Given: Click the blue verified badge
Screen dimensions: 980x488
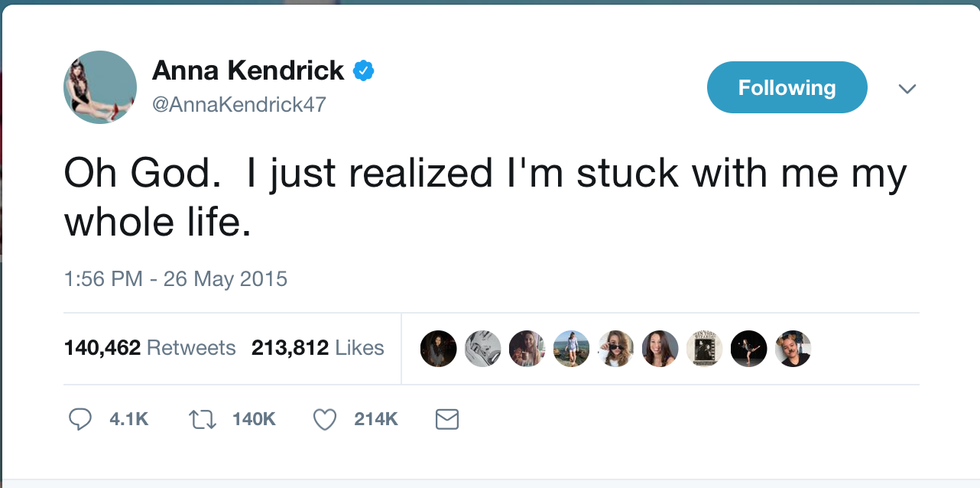Looking at the screenshot, I should (x=363, y=71).
